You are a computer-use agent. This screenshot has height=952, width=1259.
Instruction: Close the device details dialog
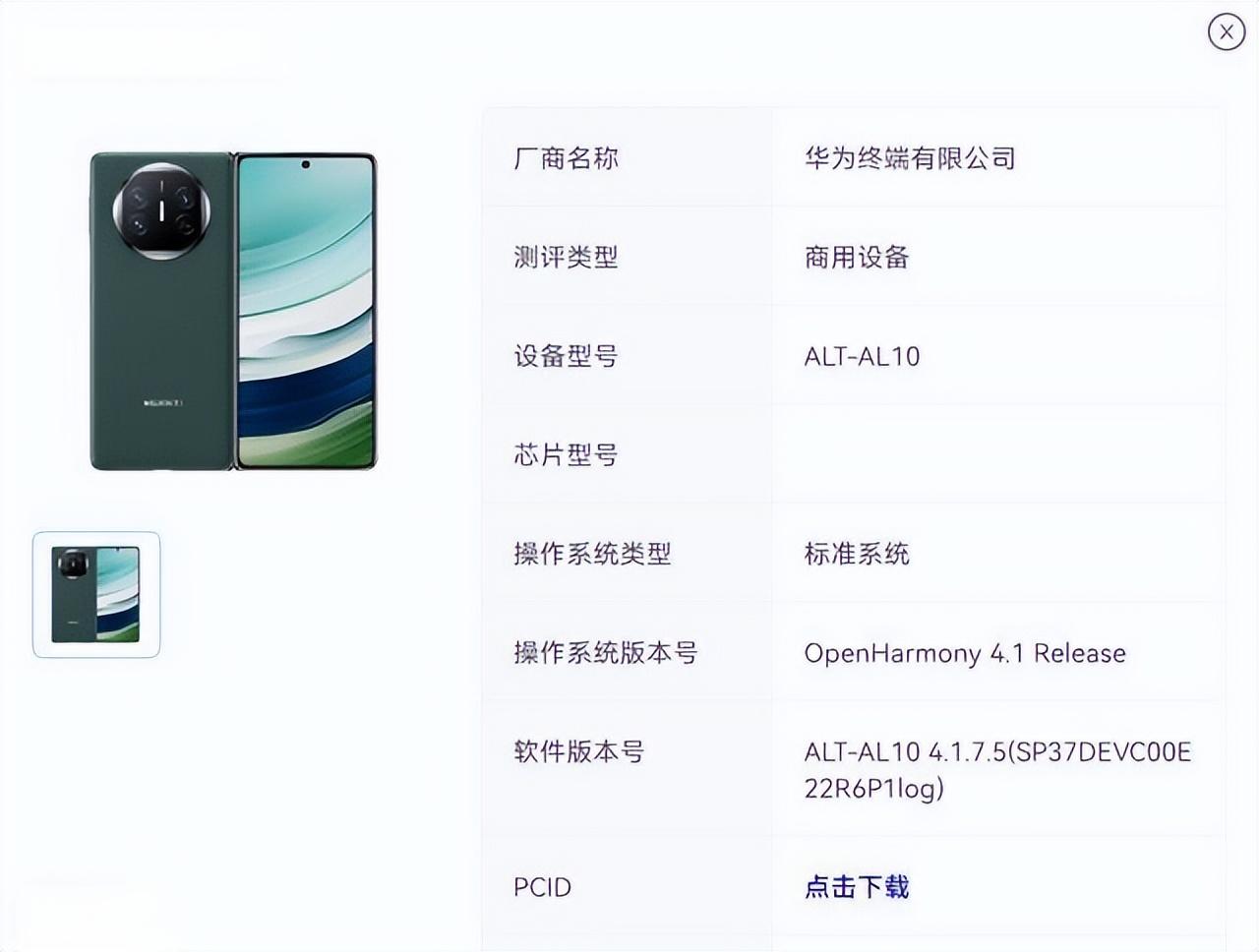(x=1227, y=31)
